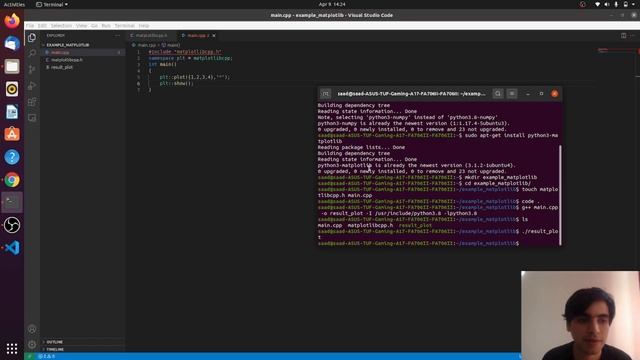Click Activities in the top bar
The height and width of the screenshot is (360, 640).
14,4
